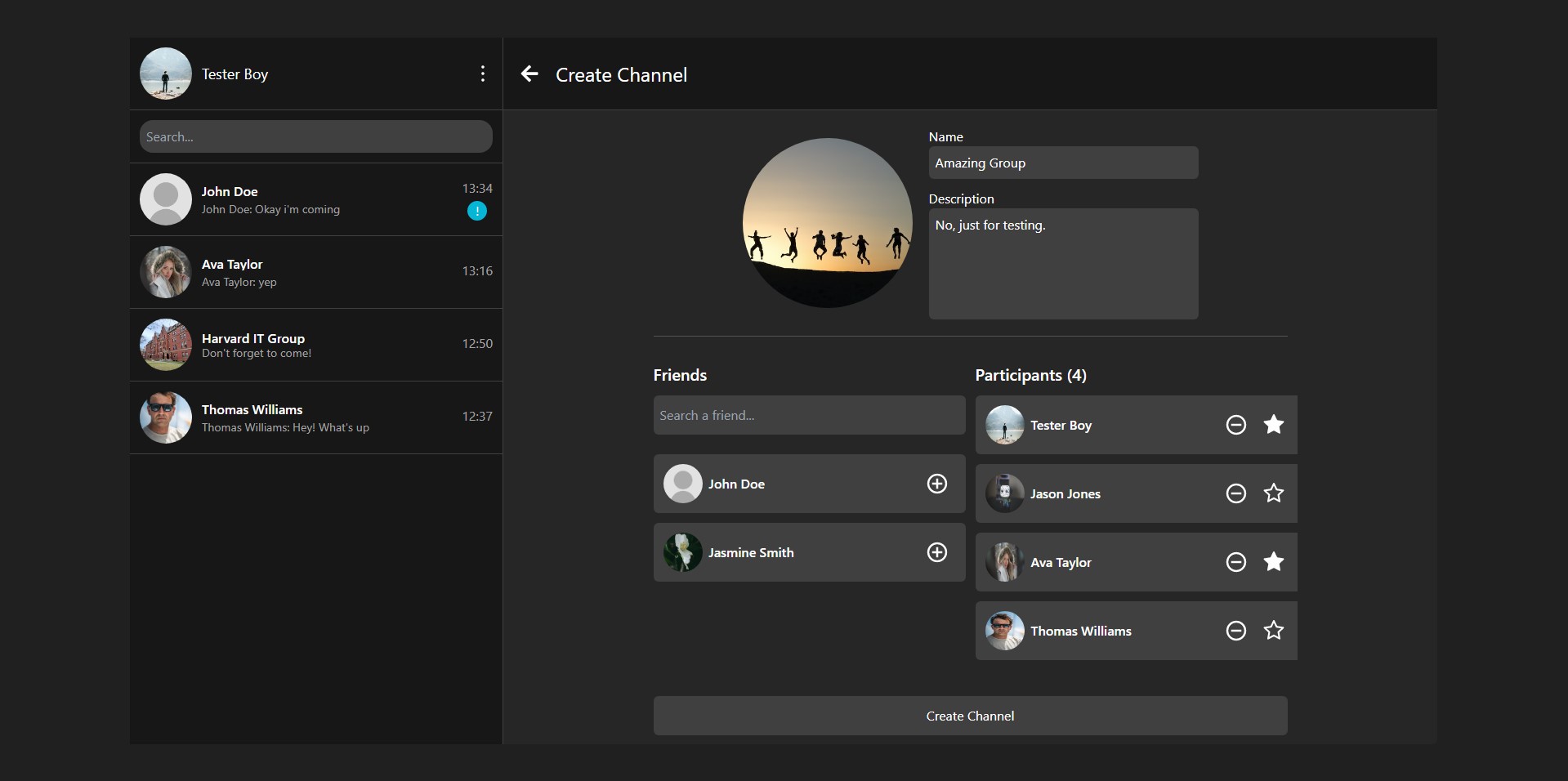Click Ava Taylor's avatar in Participants
1568x781 pixels.
pyautogui.click(x=1005, y=562)
